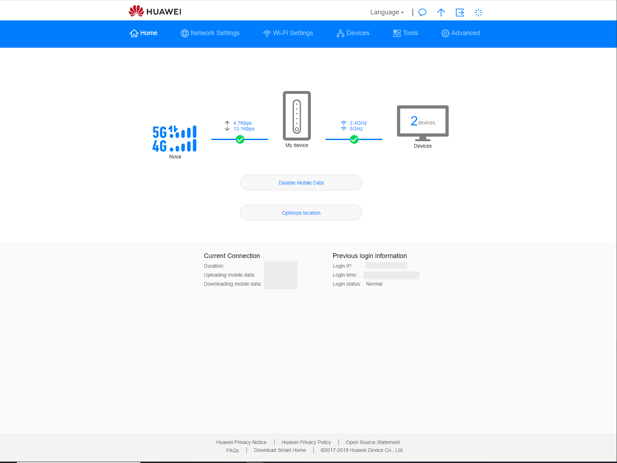This screenshot has width=617, height=463.
Task: Click the green checkmark on Wi-Fi connection line
Action: pyautogui.click(x=354, y=139)
